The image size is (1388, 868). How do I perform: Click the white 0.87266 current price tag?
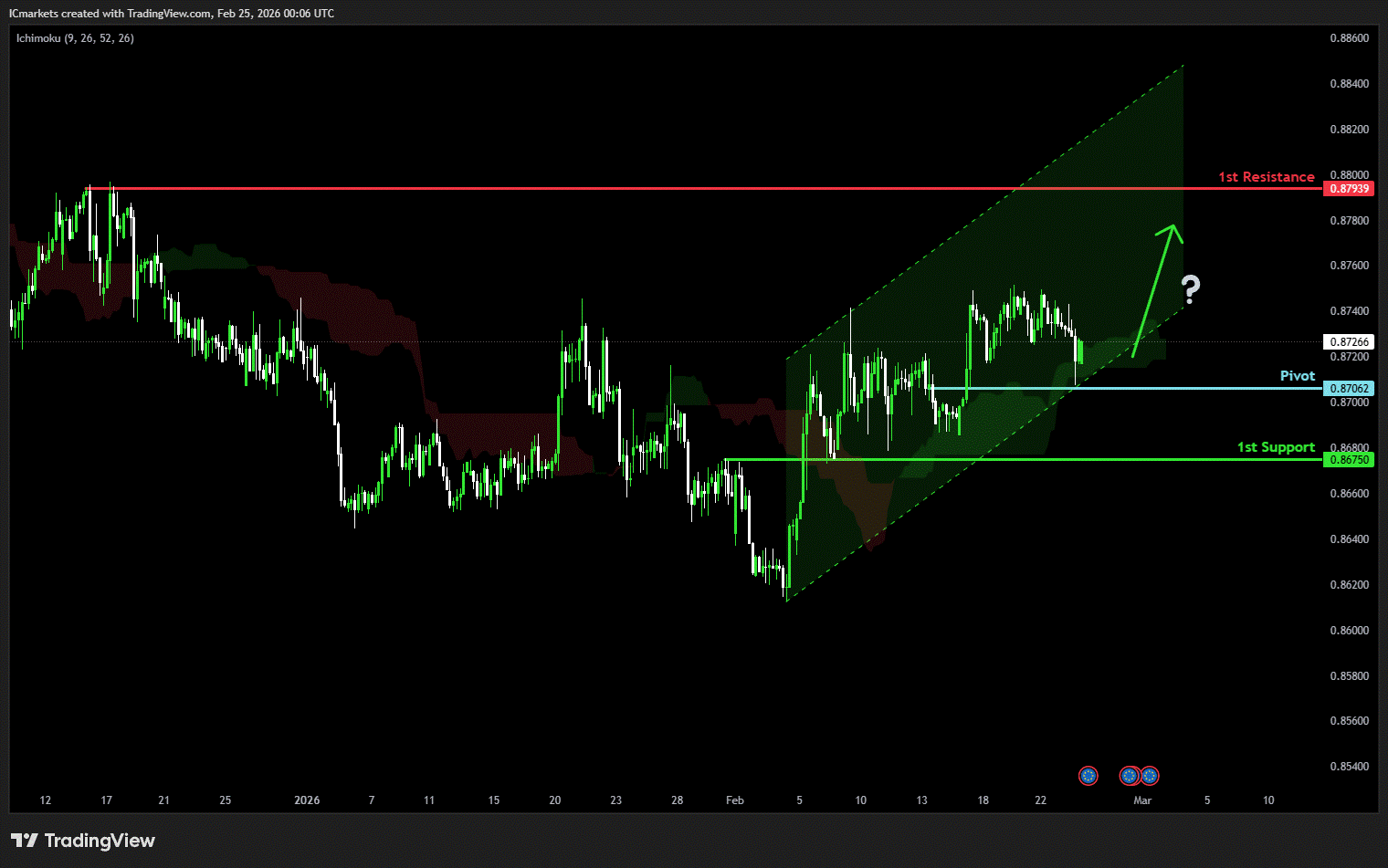pyautogui.click(x=1349, y=342)
